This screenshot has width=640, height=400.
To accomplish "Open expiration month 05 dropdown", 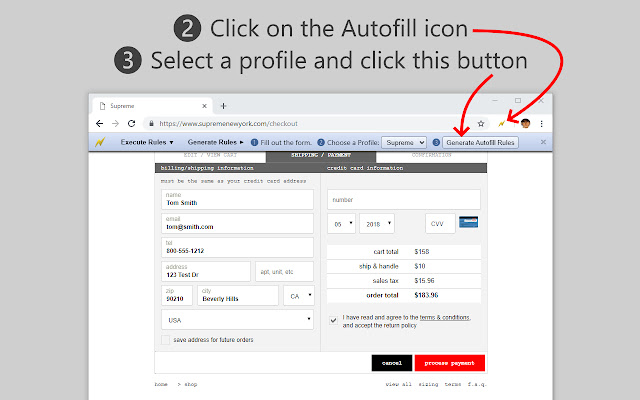I will (x=341, y=224).
